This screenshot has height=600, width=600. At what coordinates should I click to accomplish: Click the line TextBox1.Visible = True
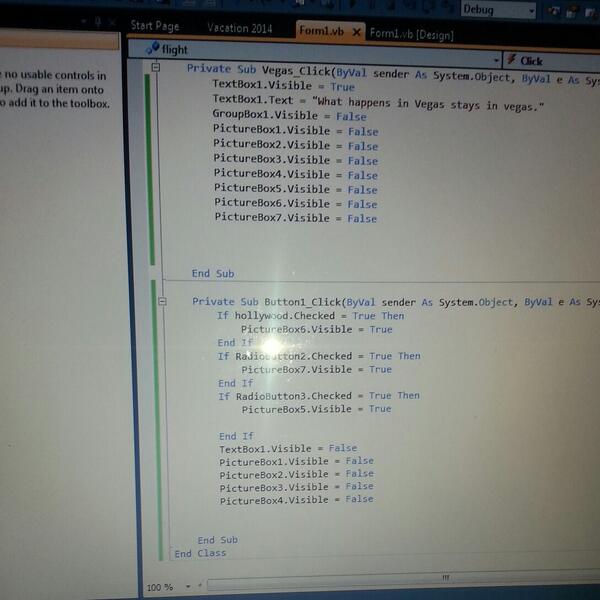click(x=284, y=86)
